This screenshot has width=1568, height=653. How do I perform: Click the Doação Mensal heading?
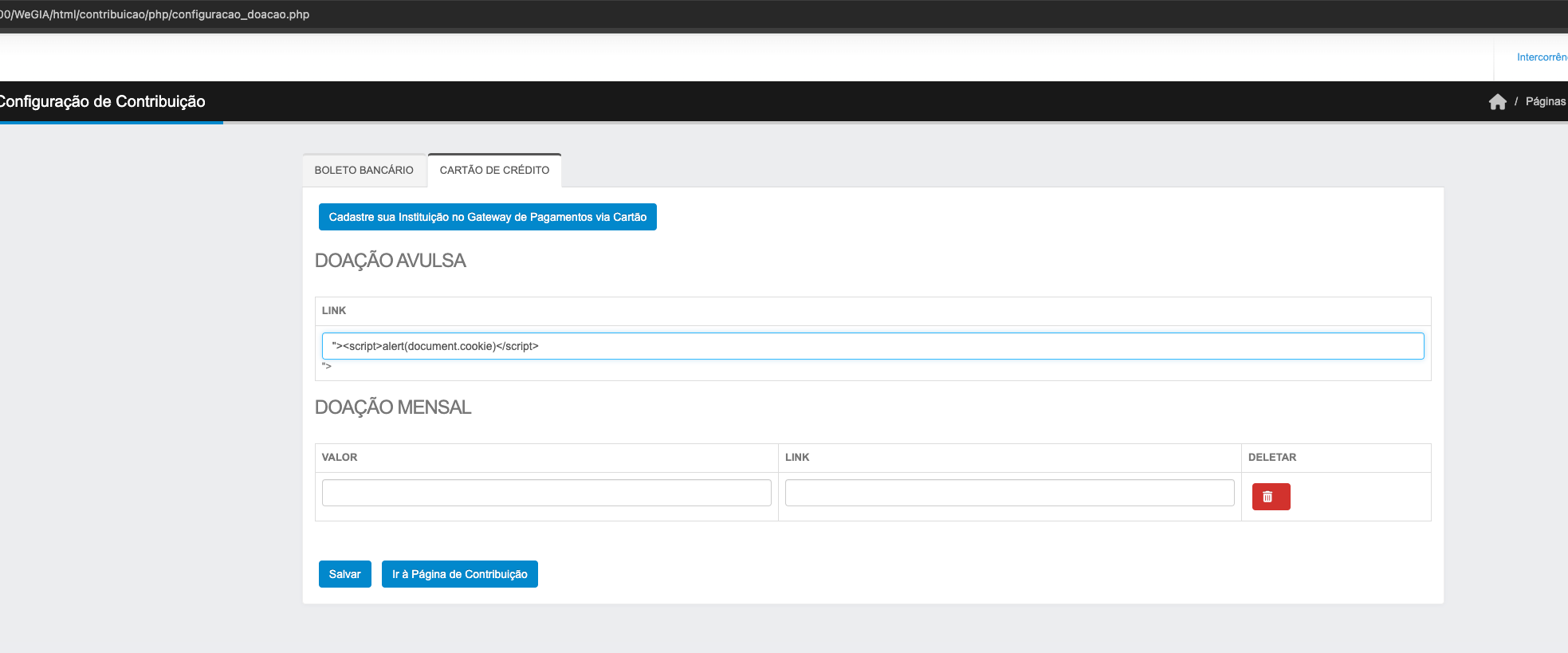393,407
